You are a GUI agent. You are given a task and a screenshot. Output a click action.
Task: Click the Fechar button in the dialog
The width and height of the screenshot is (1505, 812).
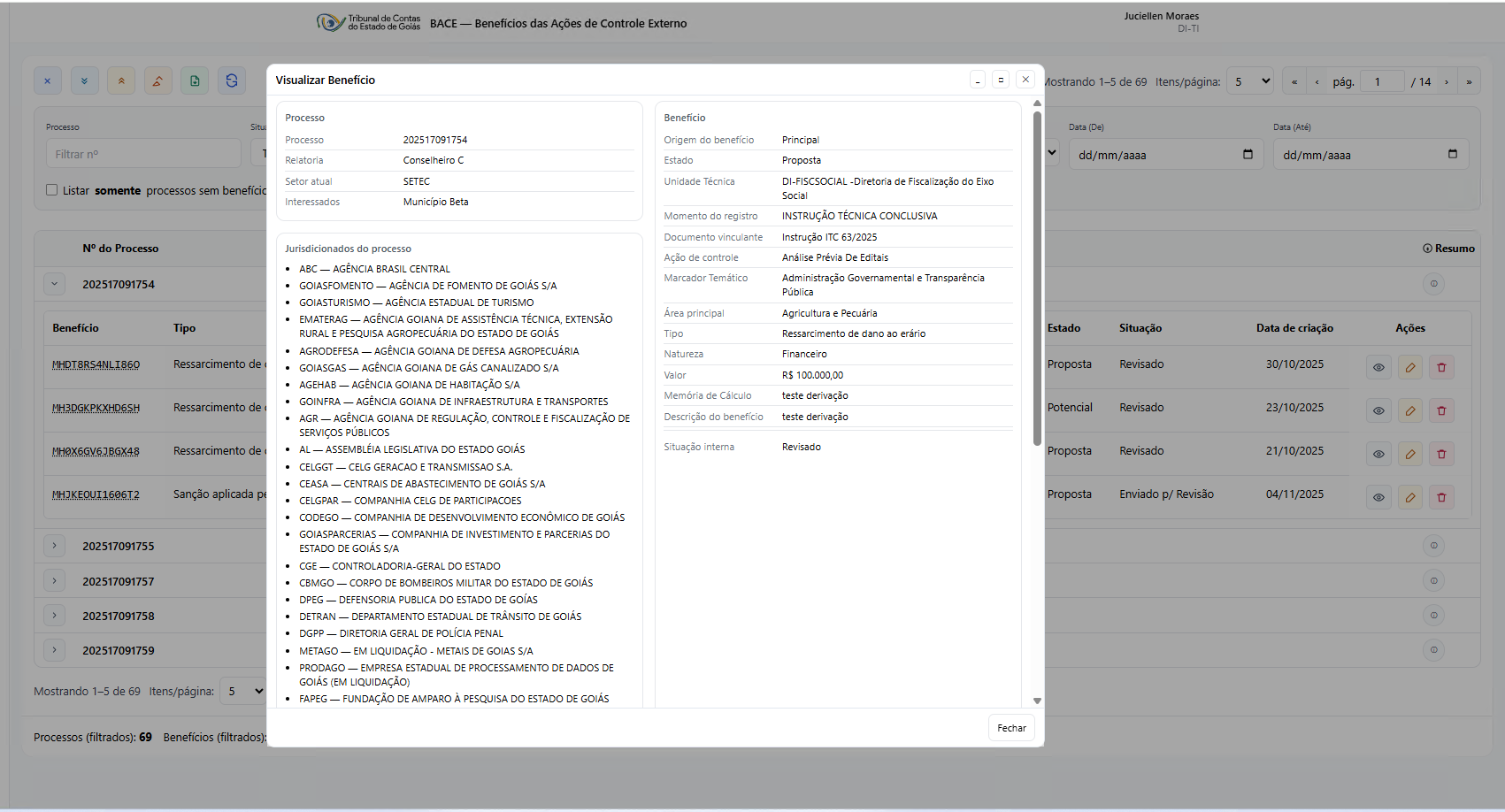tap(1011, 728)
